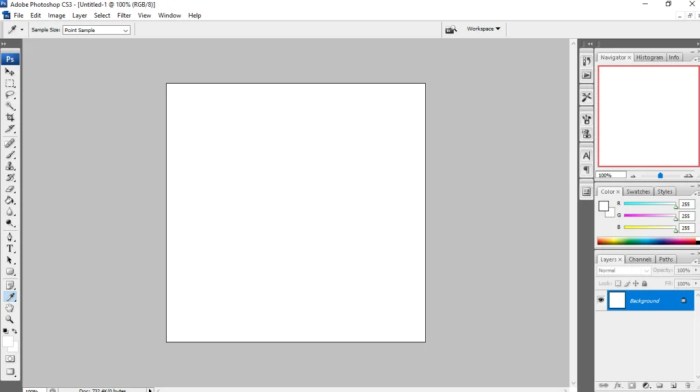The image size is (700, 392).
Task: Add a layer style (fx)
Action: [618, 385]
